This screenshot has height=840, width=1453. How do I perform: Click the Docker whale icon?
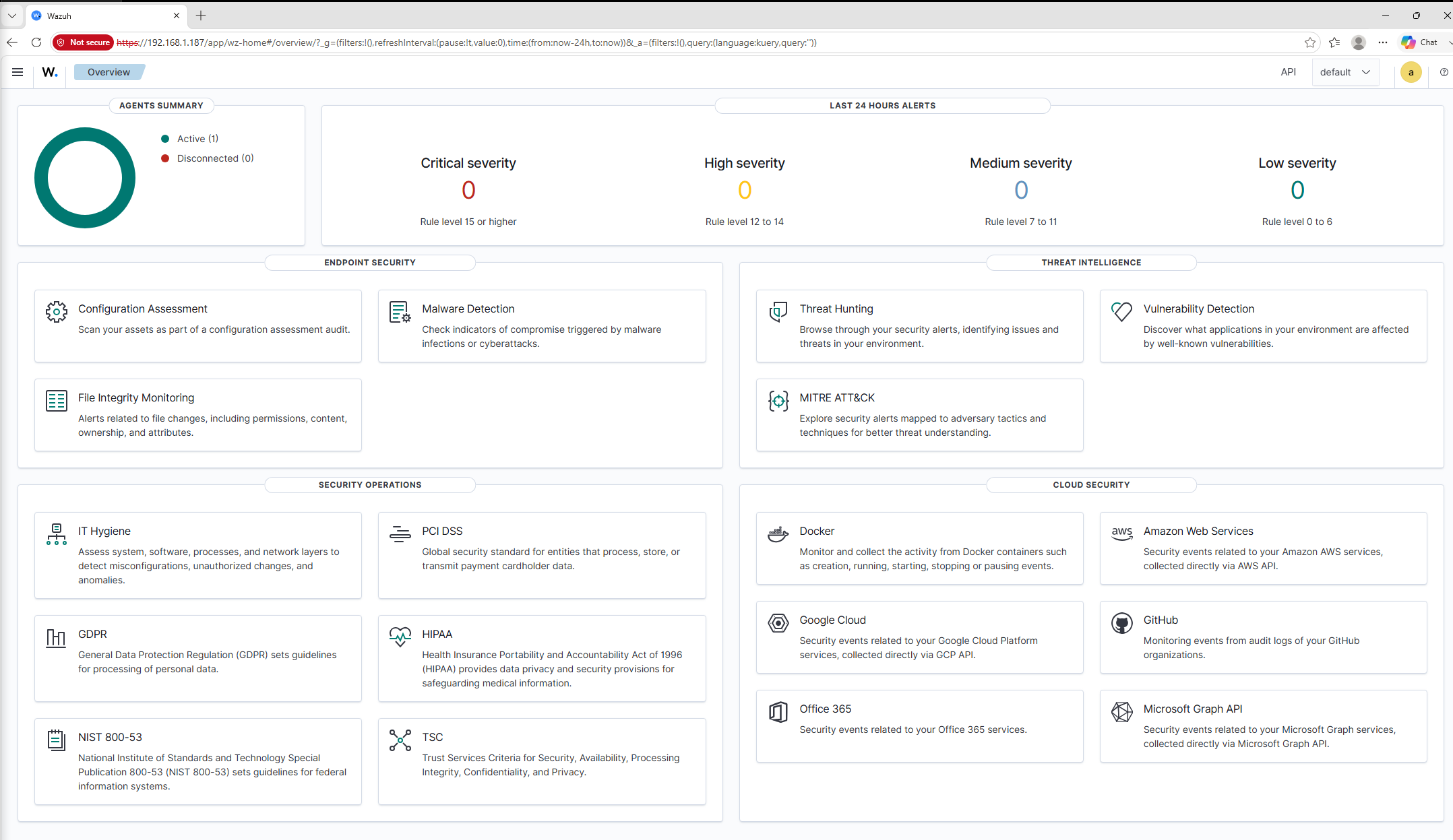tap(778, 534)
